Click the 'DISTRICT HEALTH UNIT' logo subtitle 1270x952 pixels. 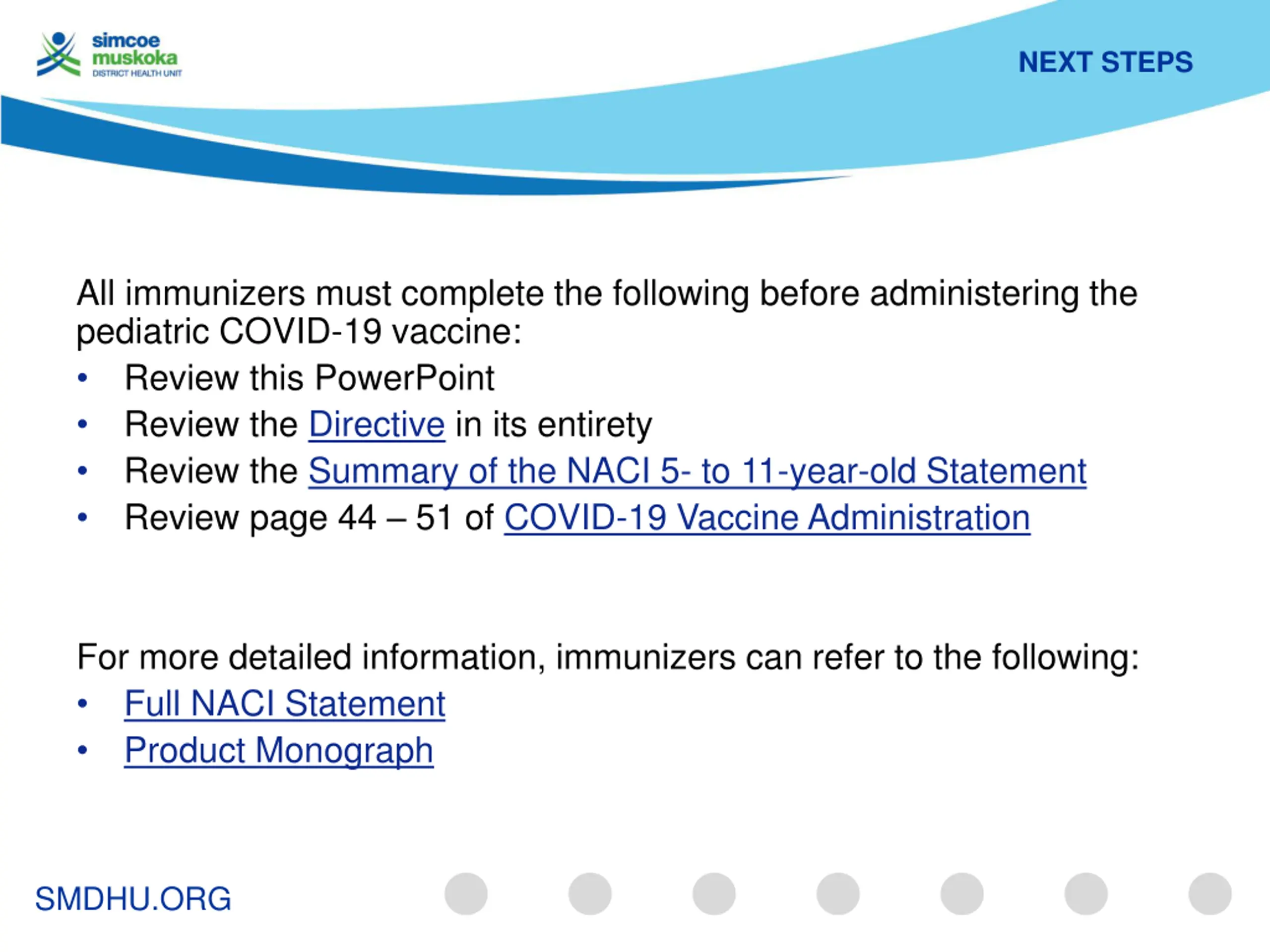(137, 73)
